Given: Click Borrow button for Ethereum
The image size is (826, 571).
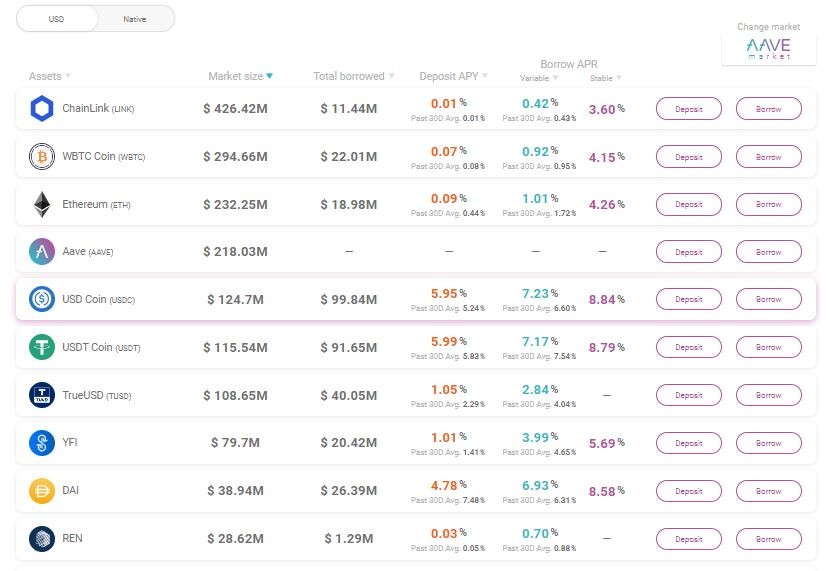Looking at the screenshot, I should click(769, 204).
